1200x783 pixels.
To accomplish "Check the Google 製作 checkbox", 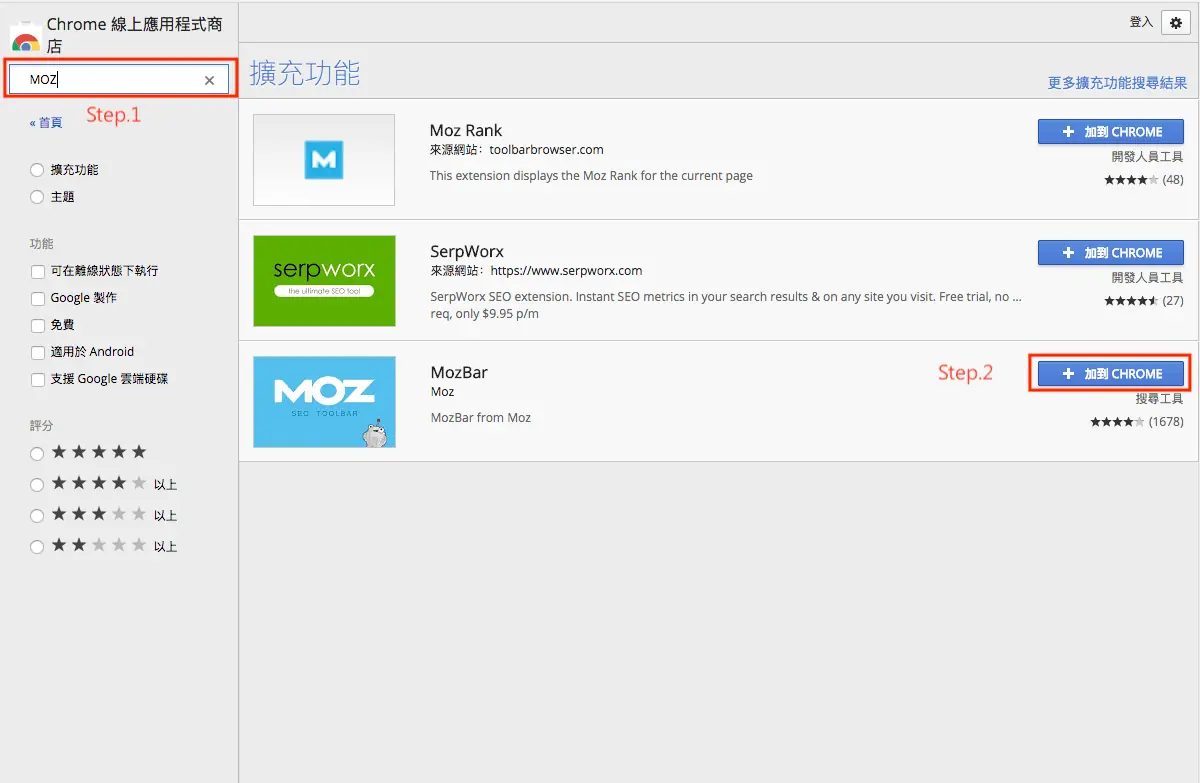I will (38, 298).
